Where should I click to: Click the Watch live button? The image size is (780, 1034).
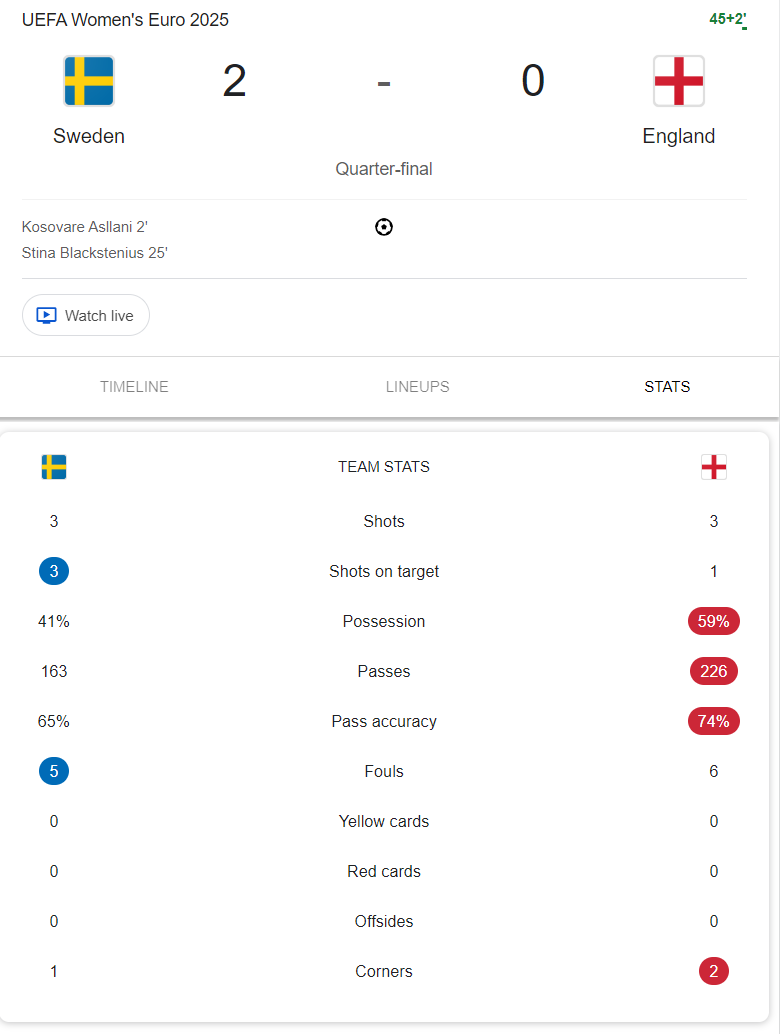86,315
